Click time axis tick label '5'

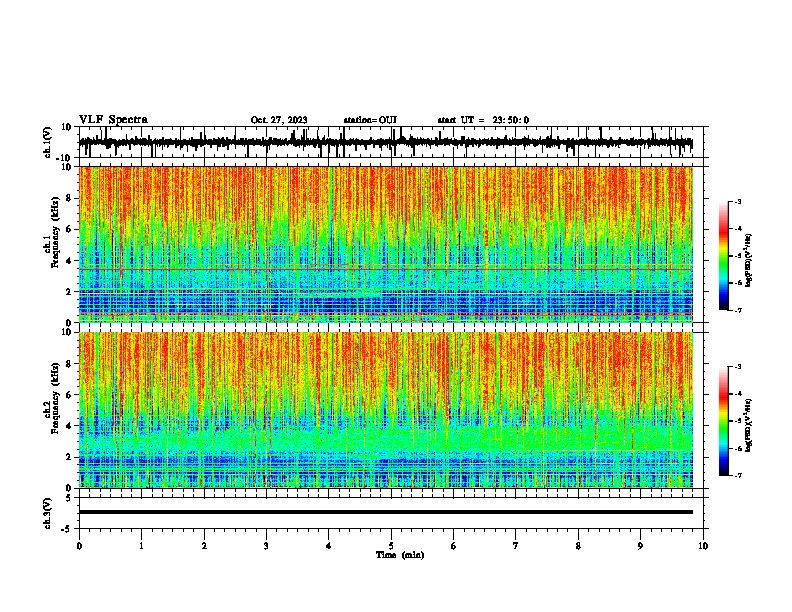pyautogui.click(x=391, y=546)
